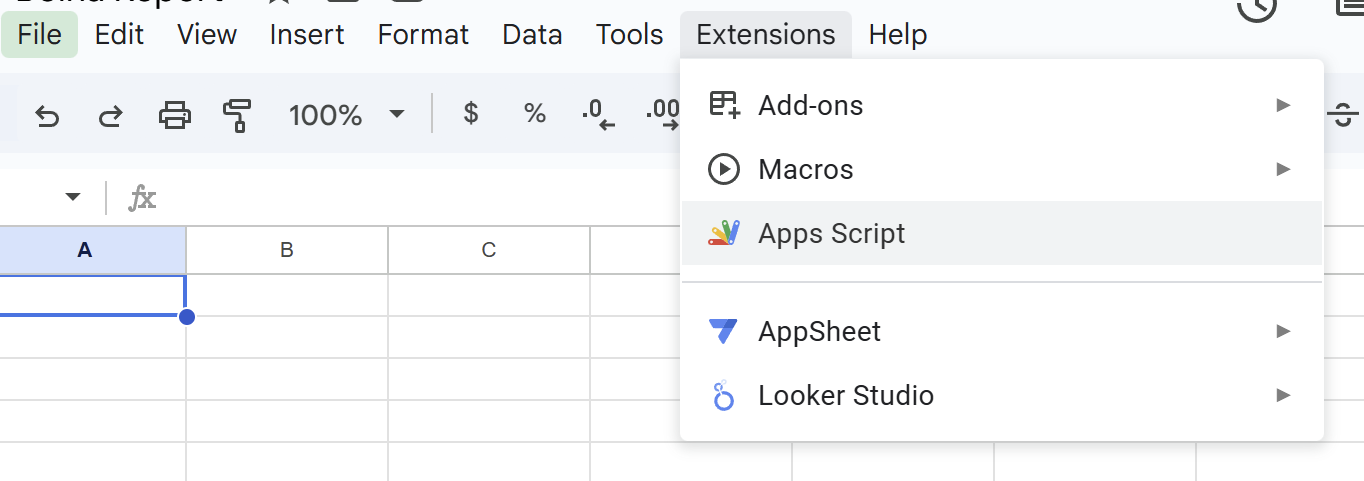Select the Add-ons menu entry
The image size is (1364, 481).
1002,105
